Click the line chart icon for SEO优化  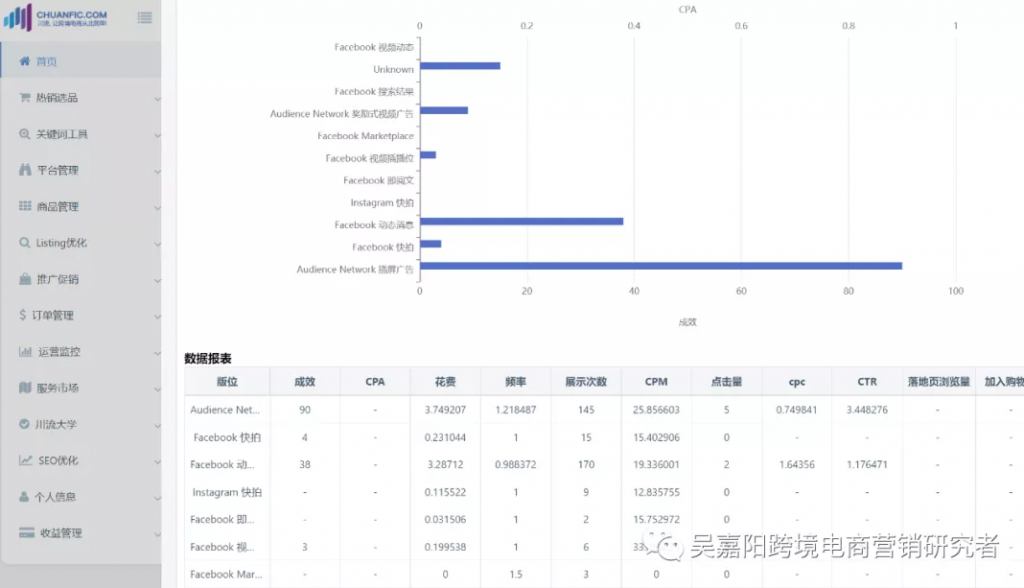[x=25, y=461]
